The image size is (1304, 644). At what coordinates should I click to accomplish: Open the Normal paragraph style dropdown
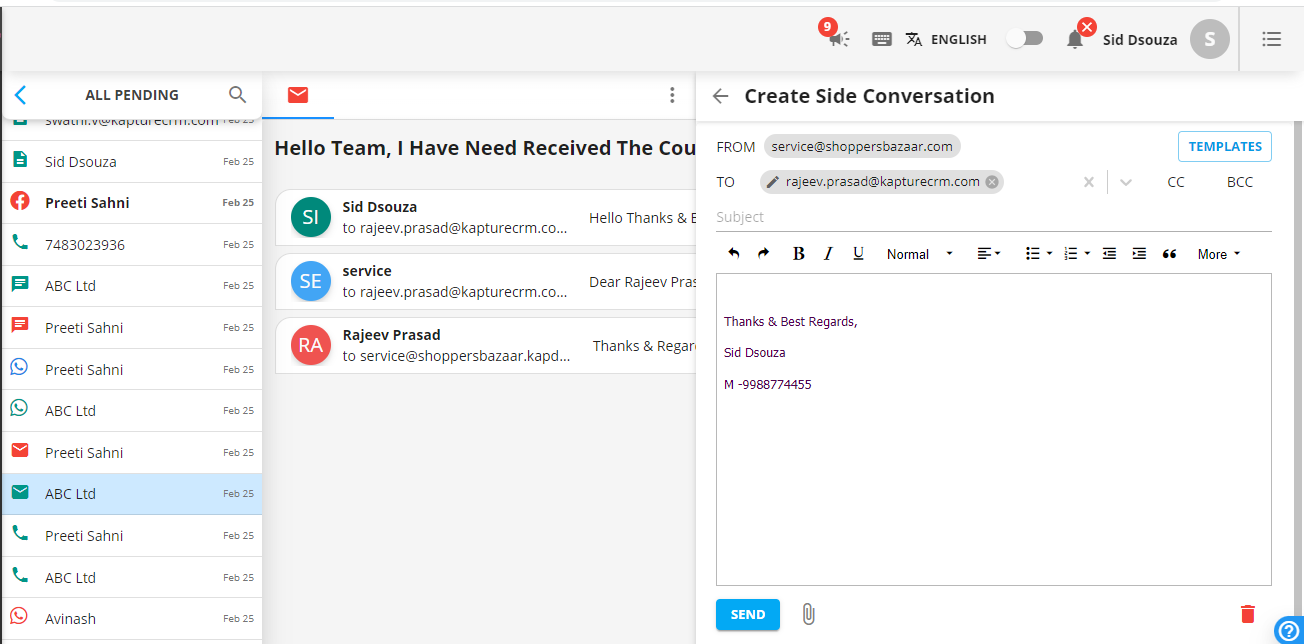coord(920,254)
